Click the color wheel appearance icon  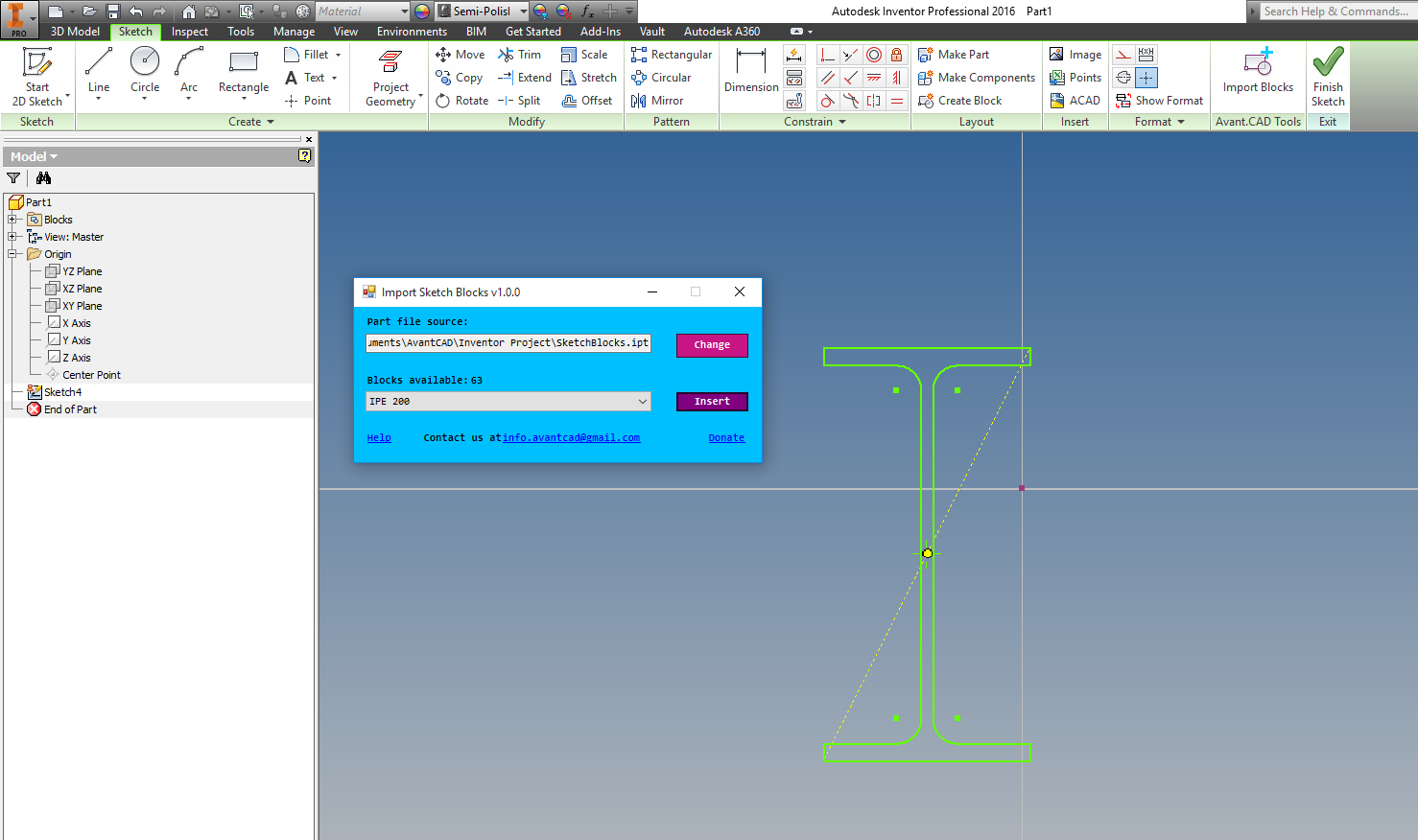(422, 12)
